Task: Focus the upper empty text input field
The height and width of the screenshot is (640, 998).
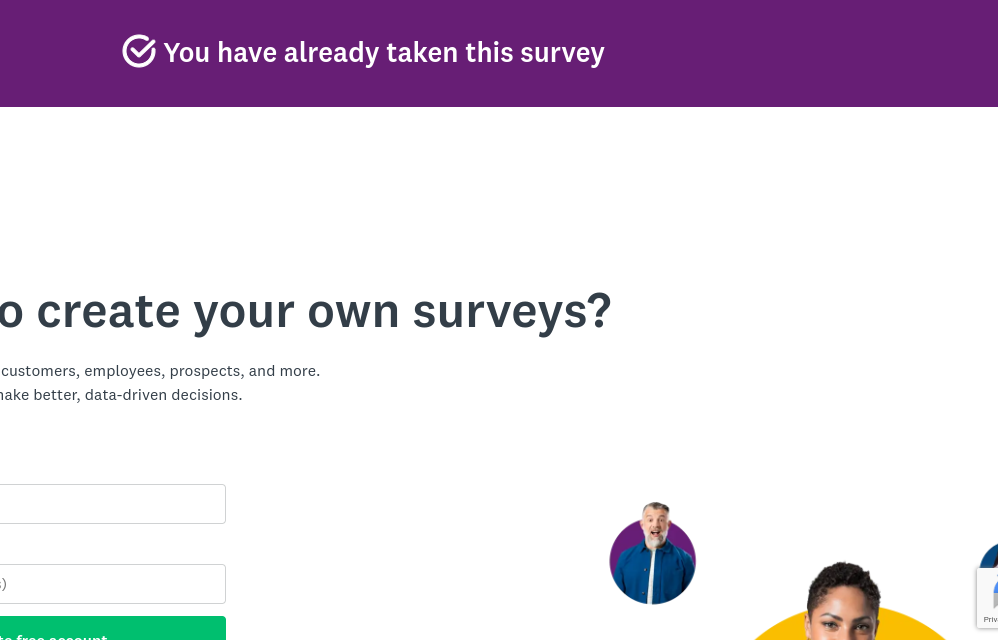Action: point(112,504)
